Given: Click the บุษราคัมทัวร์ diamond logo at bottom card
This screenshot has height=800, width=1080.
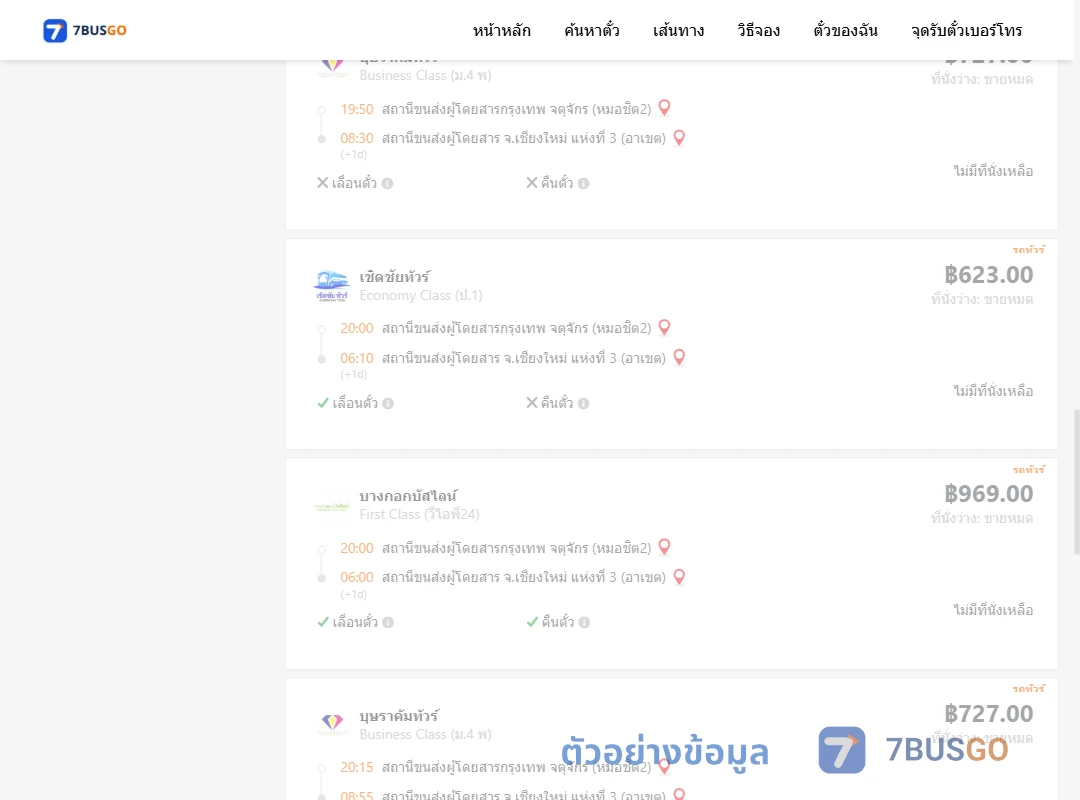Looking at the screenshot, I should [x=332, y=724].
